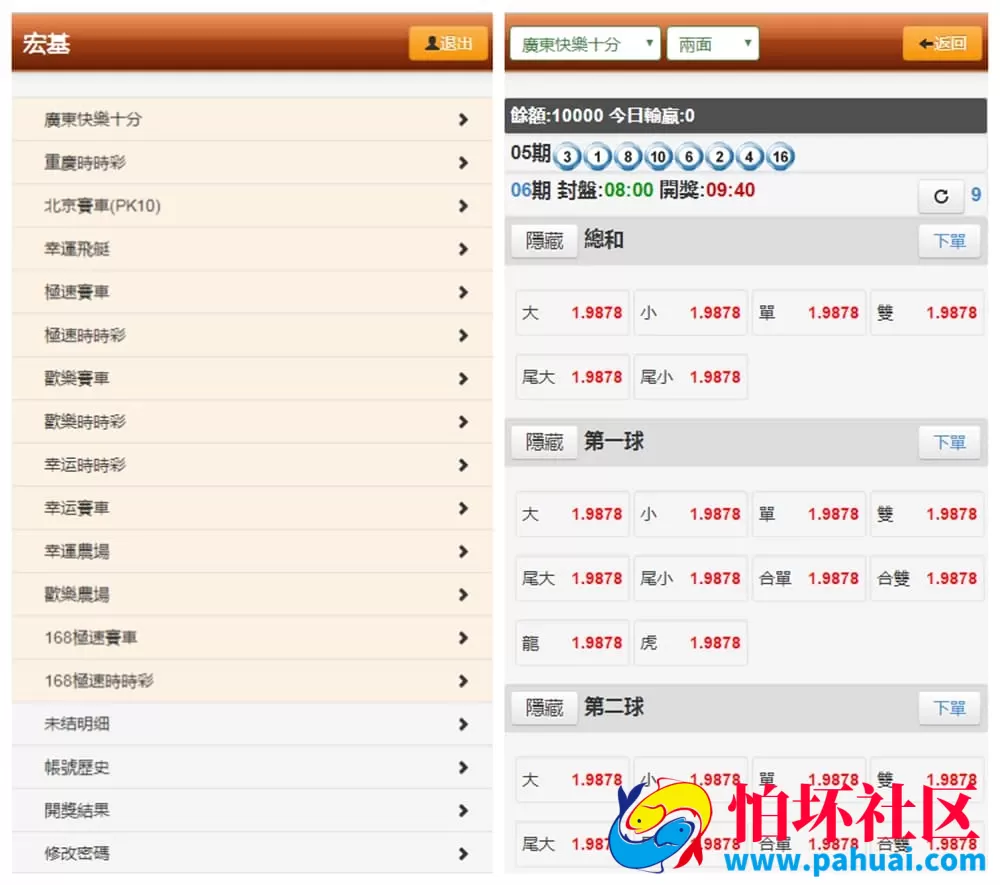Select the 大 1.9878 odds in 總和
The width and height of the screenshot is (1000, 885).
tap(571, 312)
